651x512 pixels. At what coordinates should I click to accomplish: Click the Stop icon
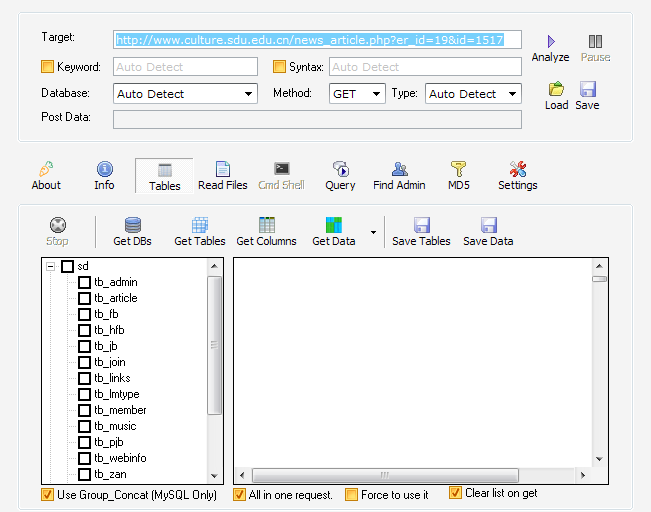coord(58,225)
